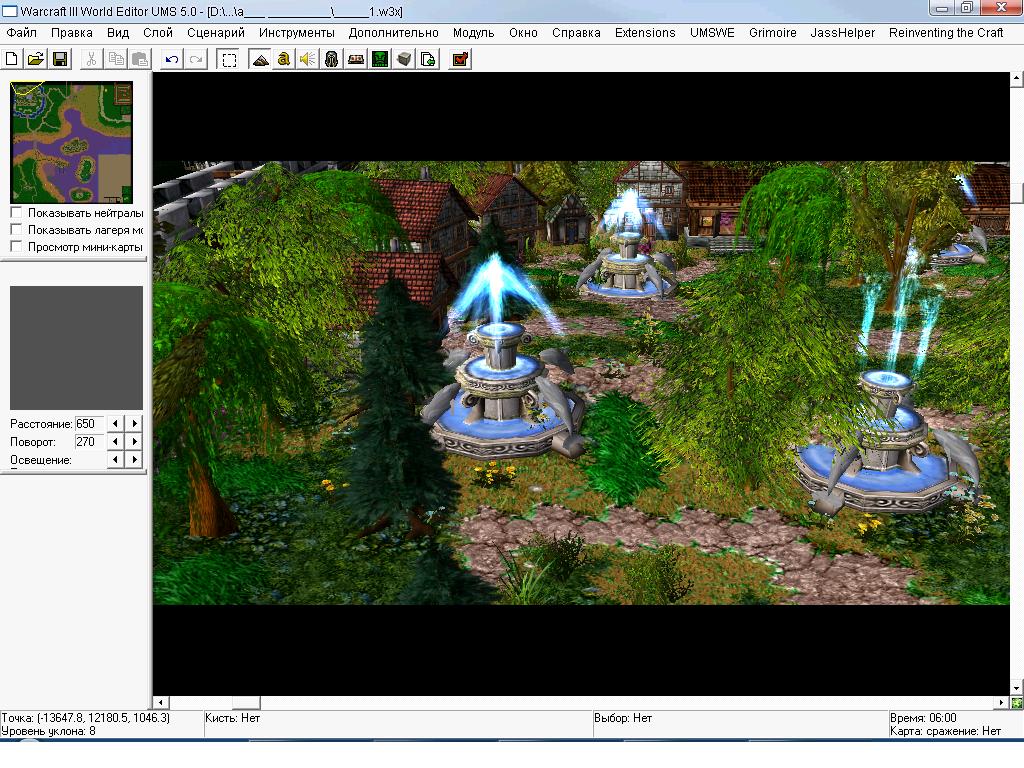
Task: Open the Extensions menu
Action: pyautogui.click(x=645, y=33)
